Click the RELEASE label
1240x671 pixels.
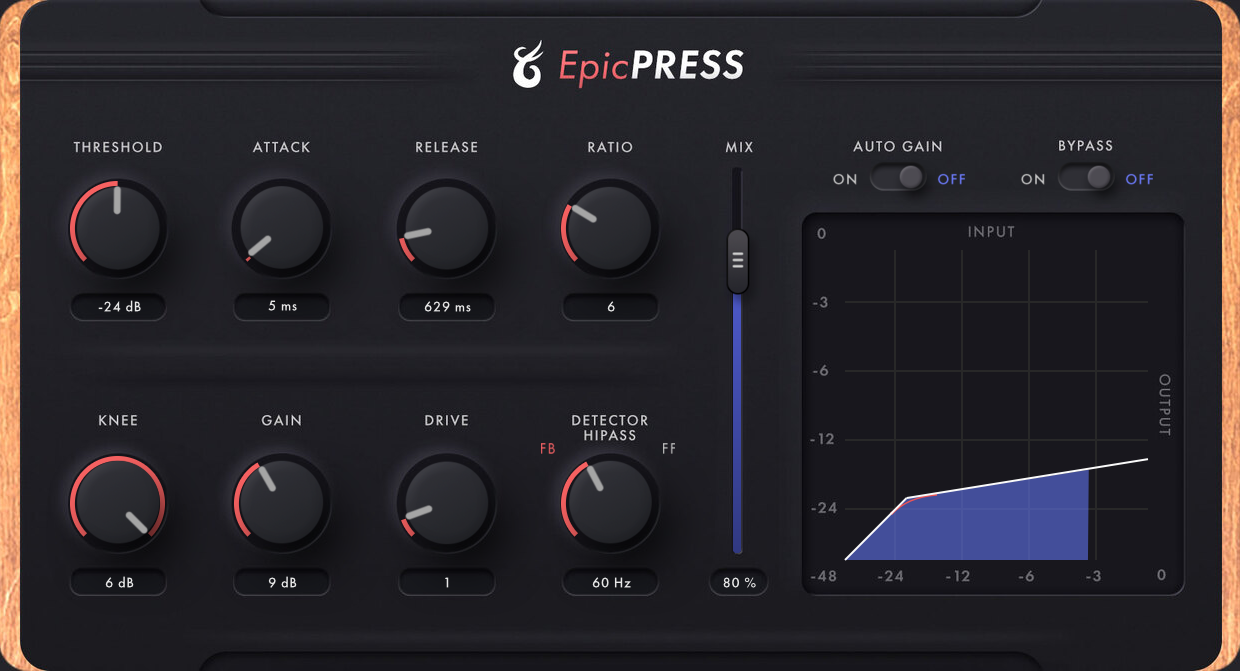click(447, 147)
